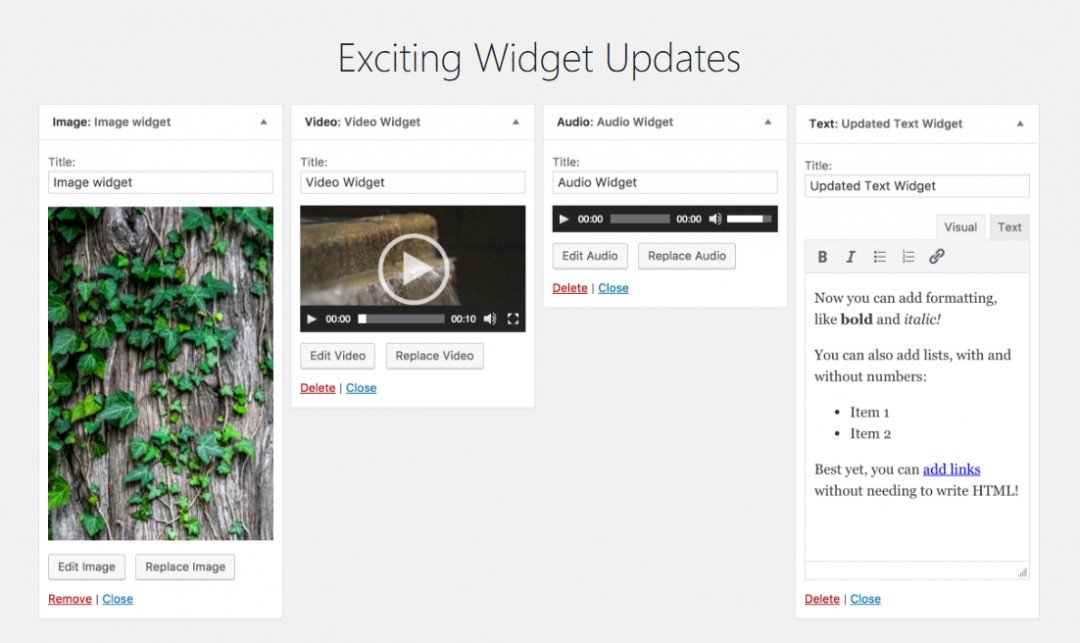This screenshot has width=1080, height=643.
Task: Insert a bulleted list
Action: point(880,257)
